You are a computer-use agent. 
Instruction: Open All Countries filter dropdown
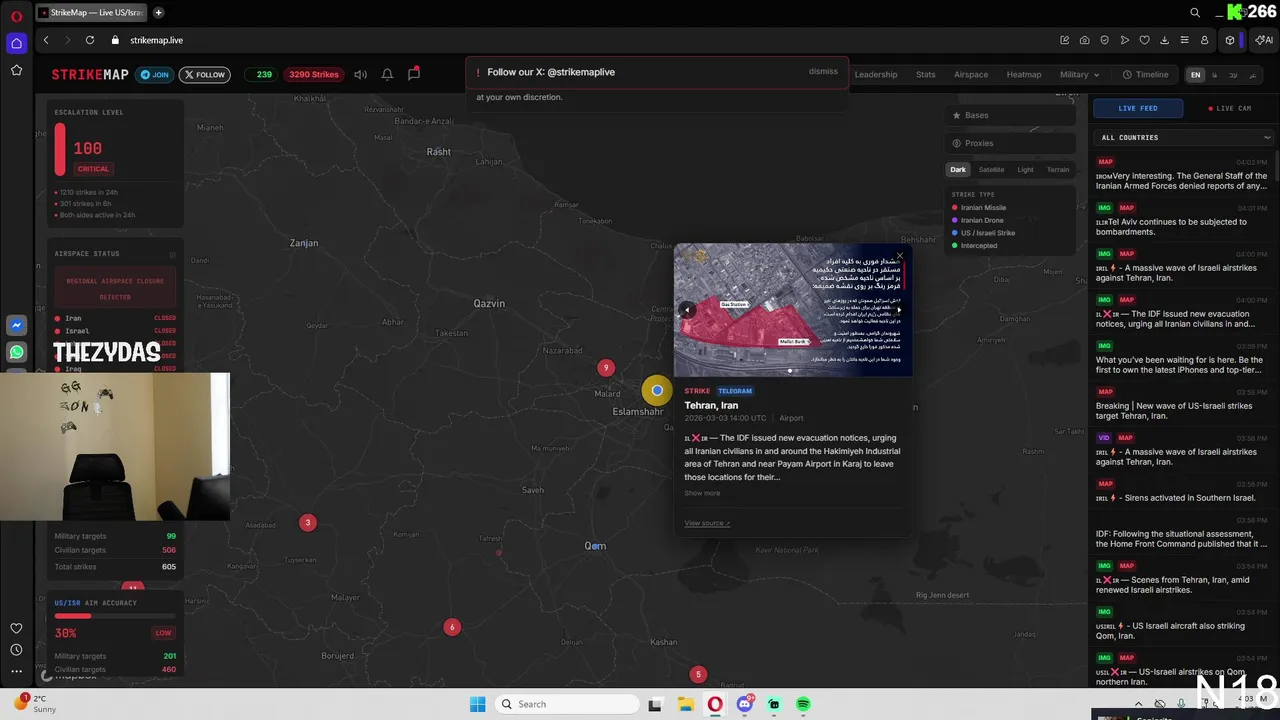click(x=1185, y=137)
